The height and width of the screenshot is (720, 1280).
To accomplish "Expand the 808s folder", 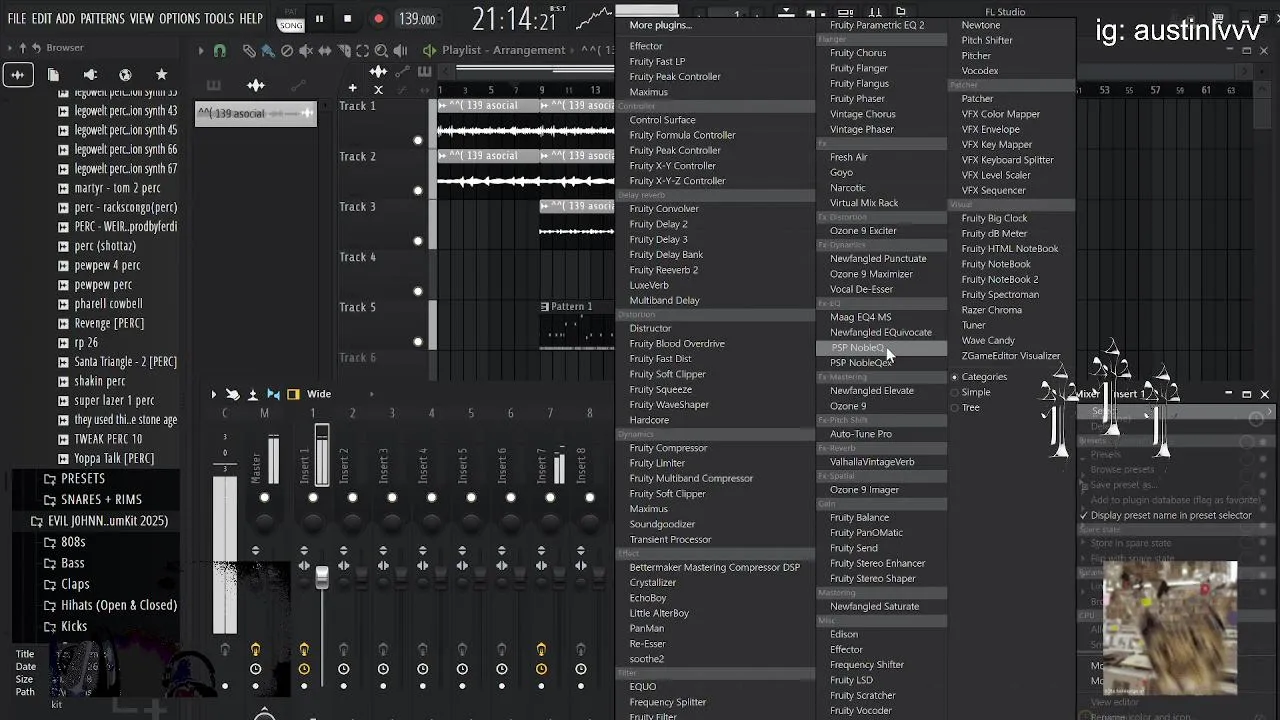I will [x=65, y=542].
